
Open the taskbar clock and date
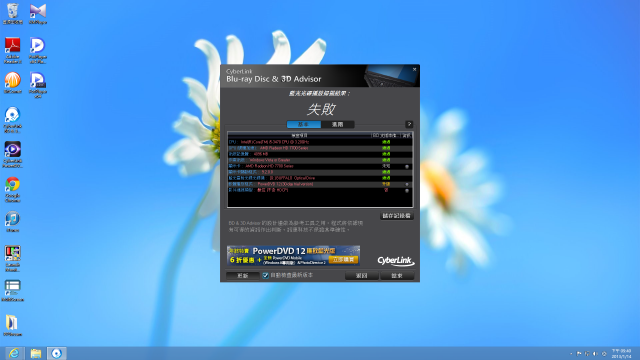[x=621, y=353]
